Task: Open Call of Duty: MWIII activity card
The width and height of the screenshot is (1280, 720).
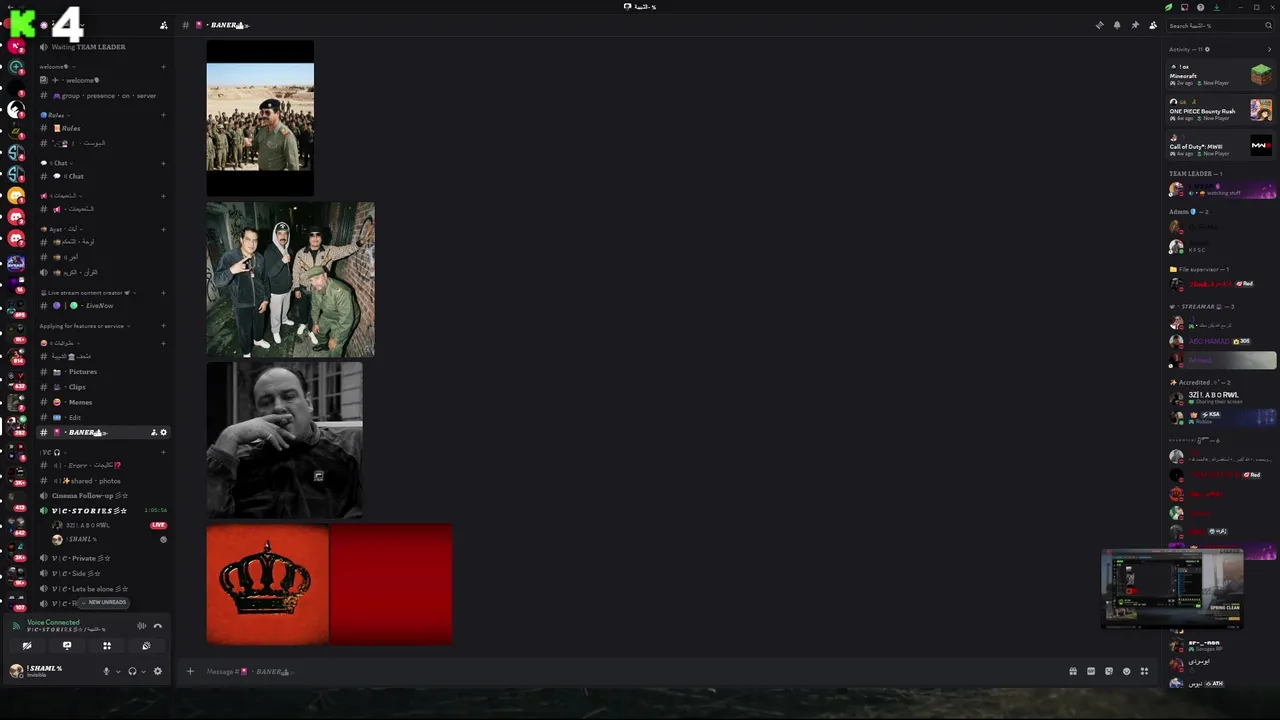Action: tap(1221, 146)
